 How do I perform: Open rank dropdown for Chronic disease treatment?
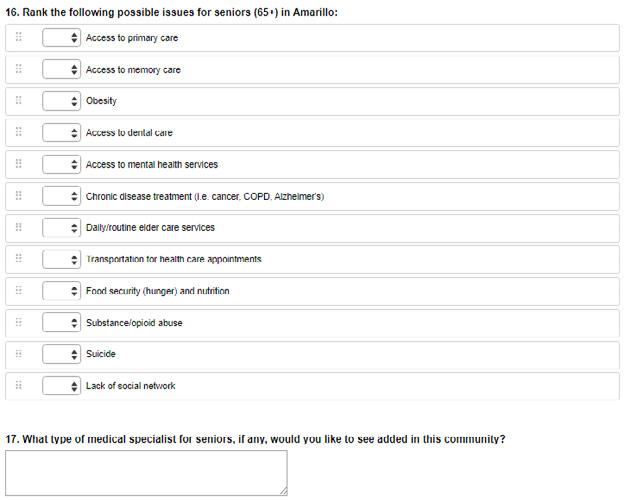tap(61, 196)
